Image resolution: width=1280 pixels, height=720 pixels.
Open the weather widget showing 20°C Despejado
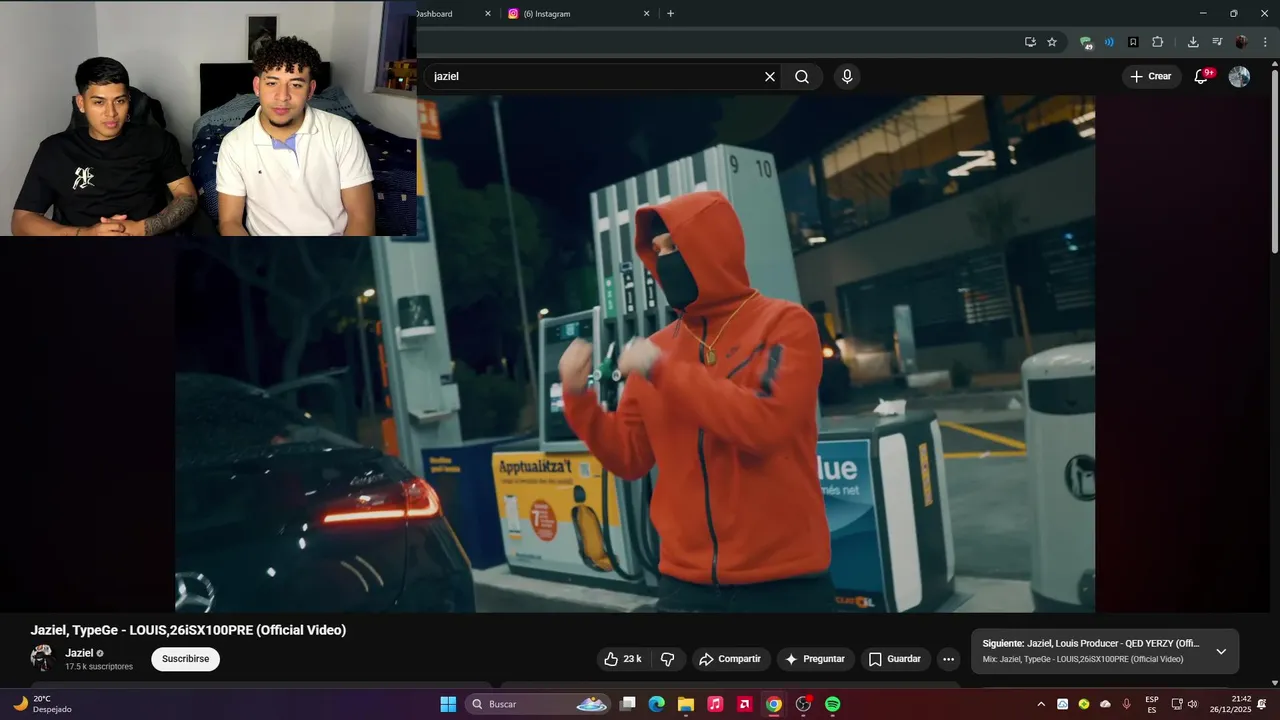tap(43, 704)
